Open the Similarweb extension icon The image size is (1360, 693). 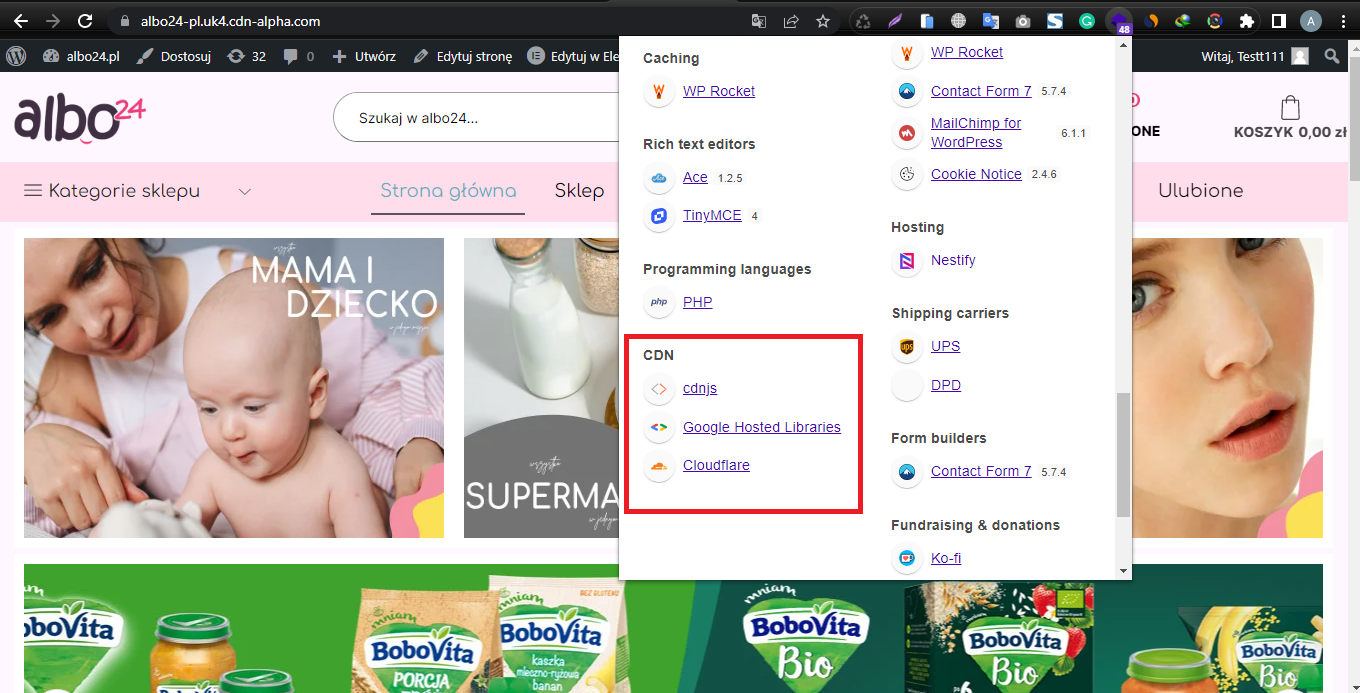click(x=1151, y=21)
